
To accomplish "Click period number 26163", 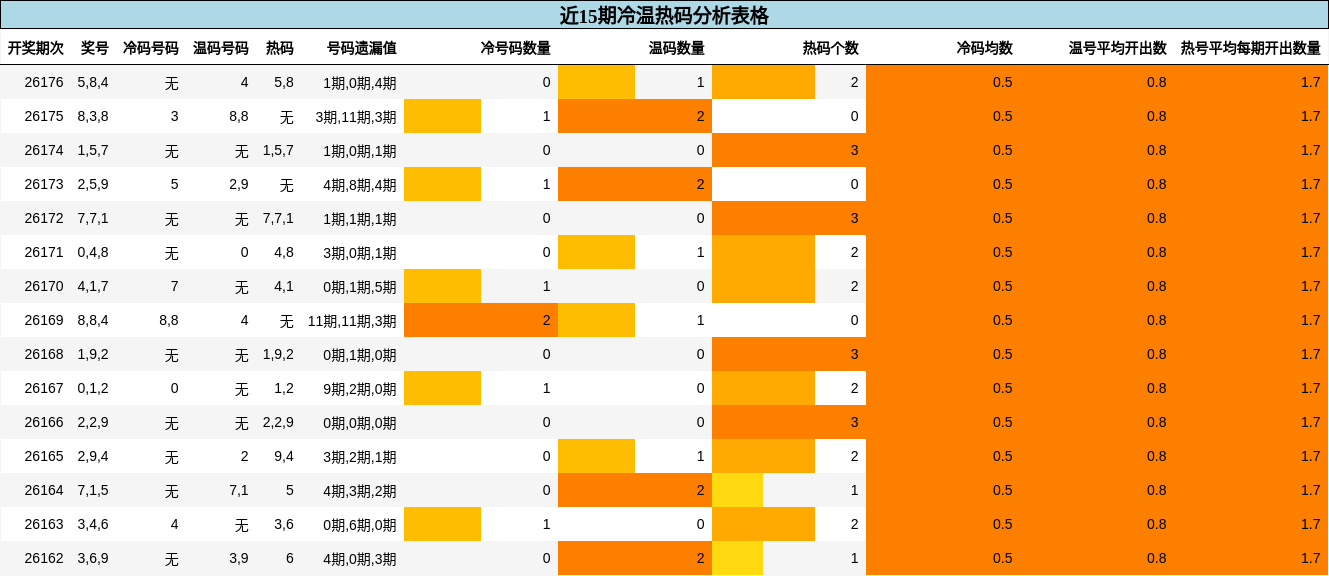I will pyautogui.click(x=44, y=524).
